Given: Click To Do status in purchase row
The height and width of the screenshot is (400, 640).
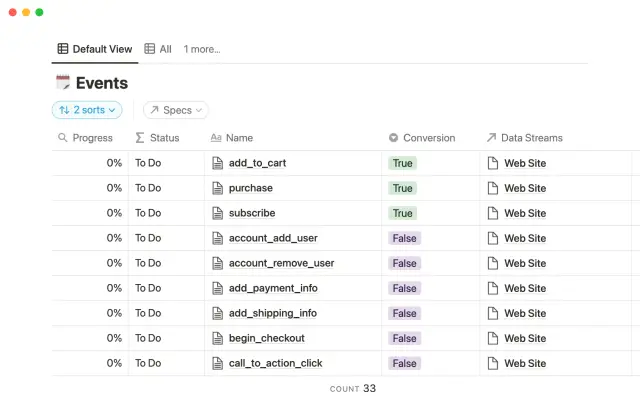Looking at the screenshot, I should [x=148, y=188].
